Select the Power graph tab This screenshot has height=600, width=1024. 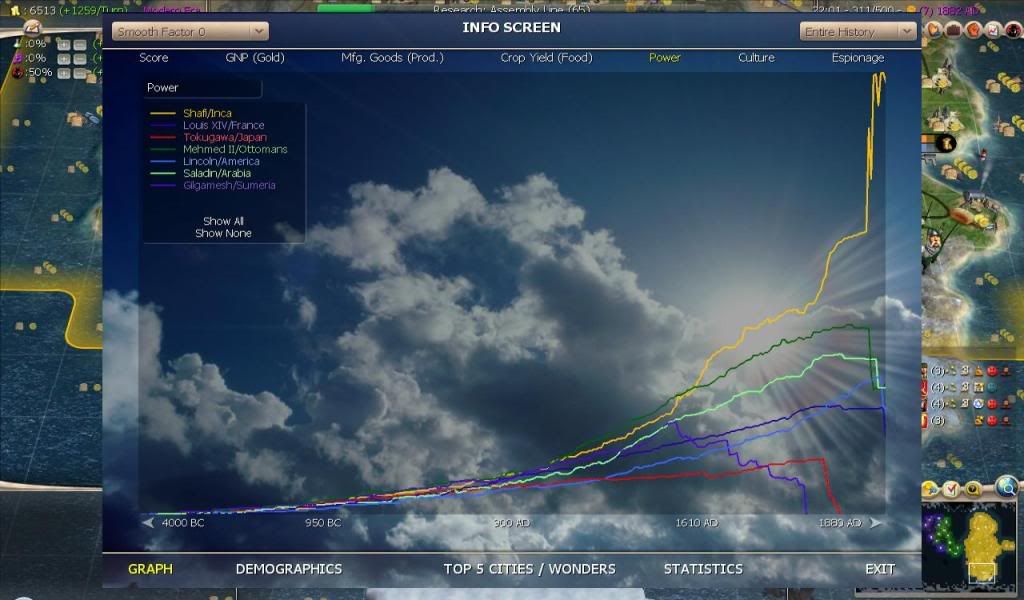point(664,57)
